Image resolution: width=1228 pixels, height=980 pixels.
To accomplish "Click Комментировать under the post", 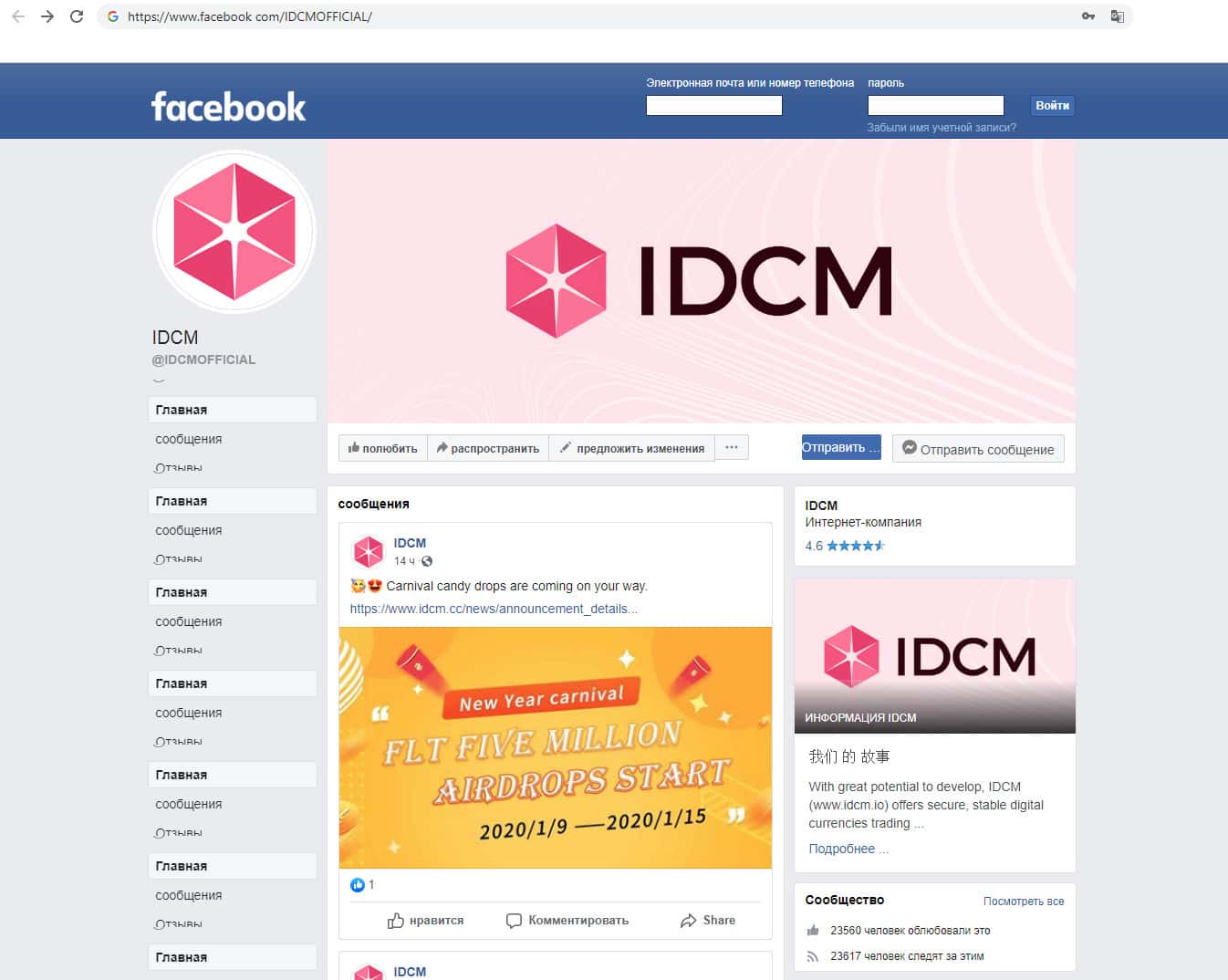I will pos(567,921).
